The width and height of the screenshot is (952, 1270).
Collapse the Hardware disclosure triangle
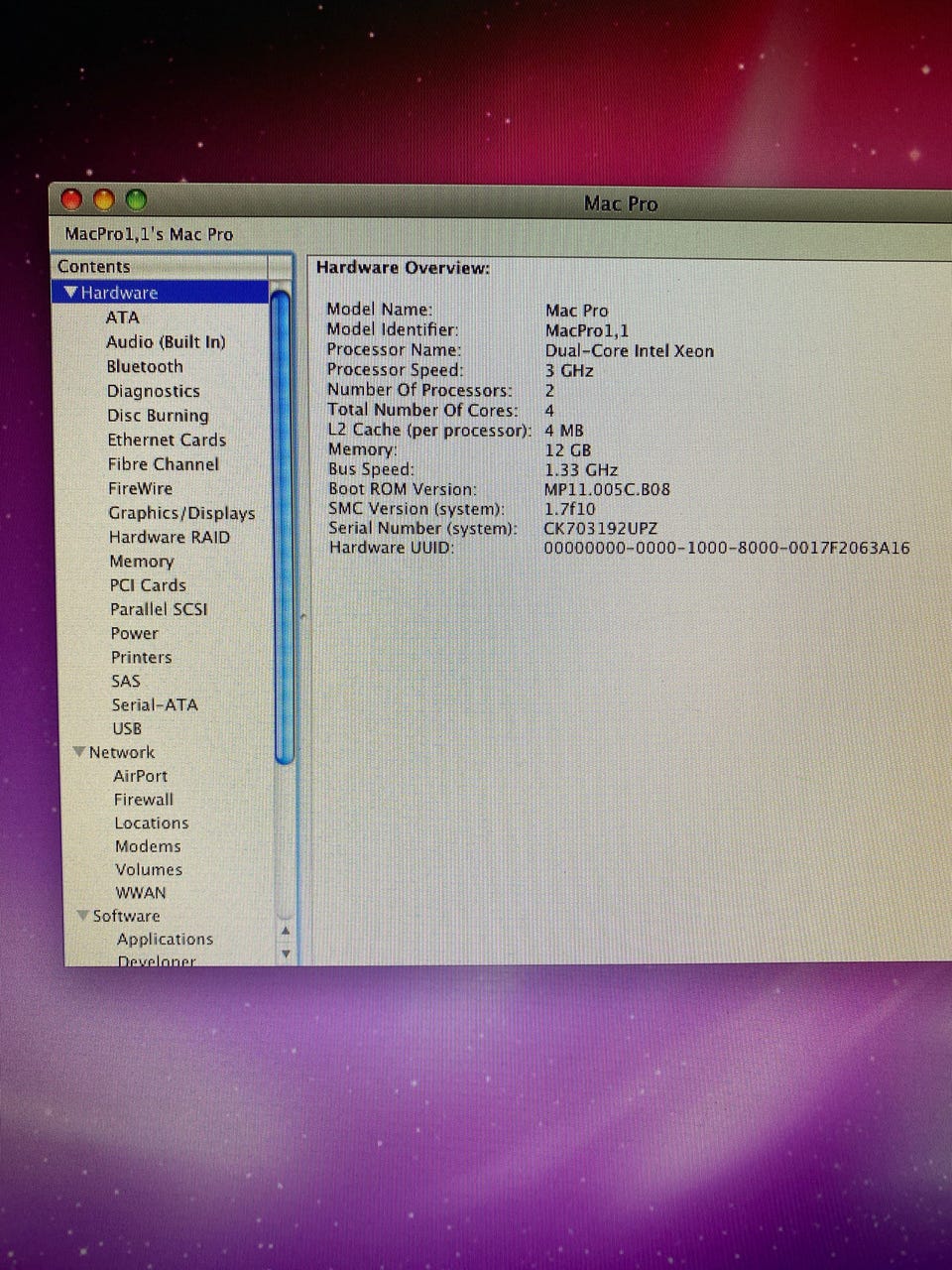(x=70, y=293)
